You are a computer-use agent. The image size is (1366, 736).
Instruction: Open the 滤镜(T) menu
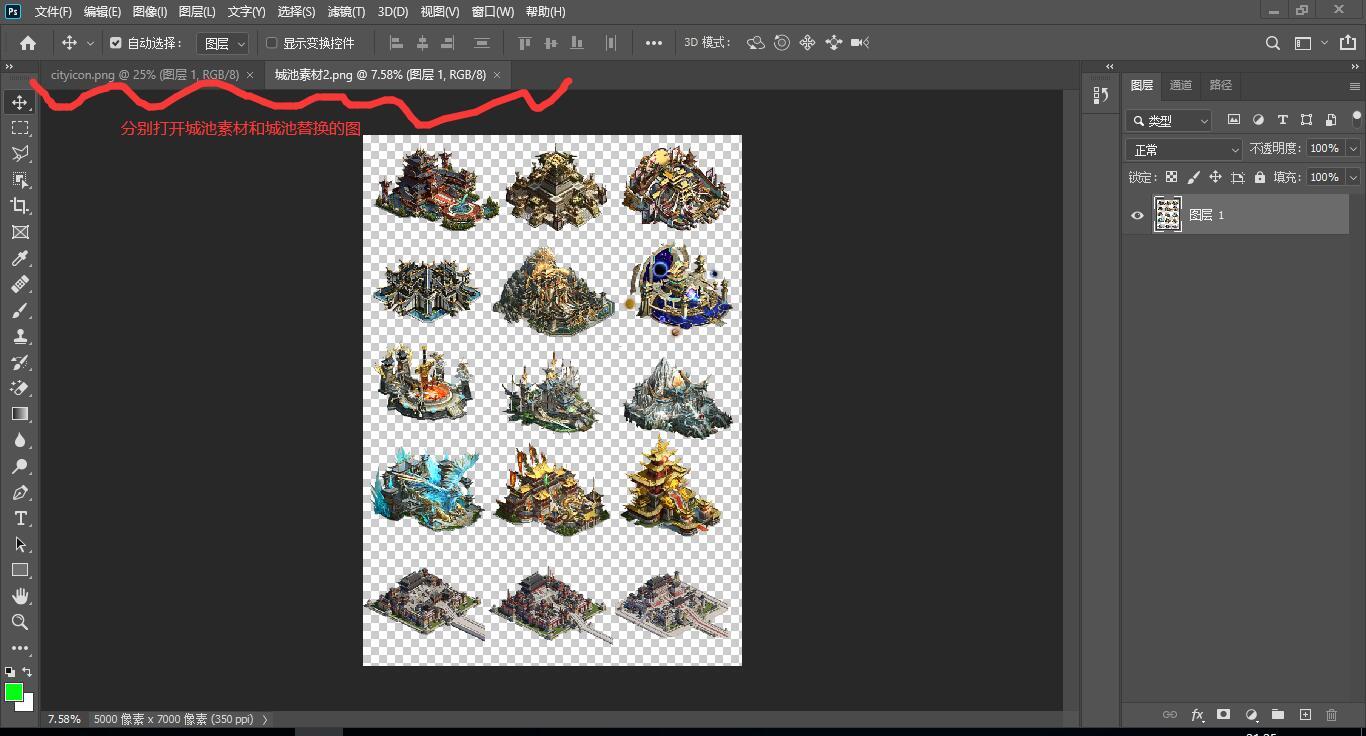tap(346, 12)
